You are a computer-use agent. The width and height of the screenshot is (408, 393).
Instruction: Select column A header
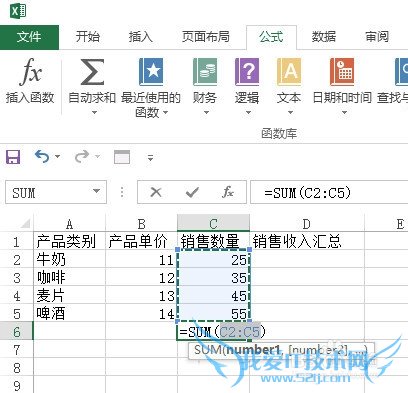point(69,223)
